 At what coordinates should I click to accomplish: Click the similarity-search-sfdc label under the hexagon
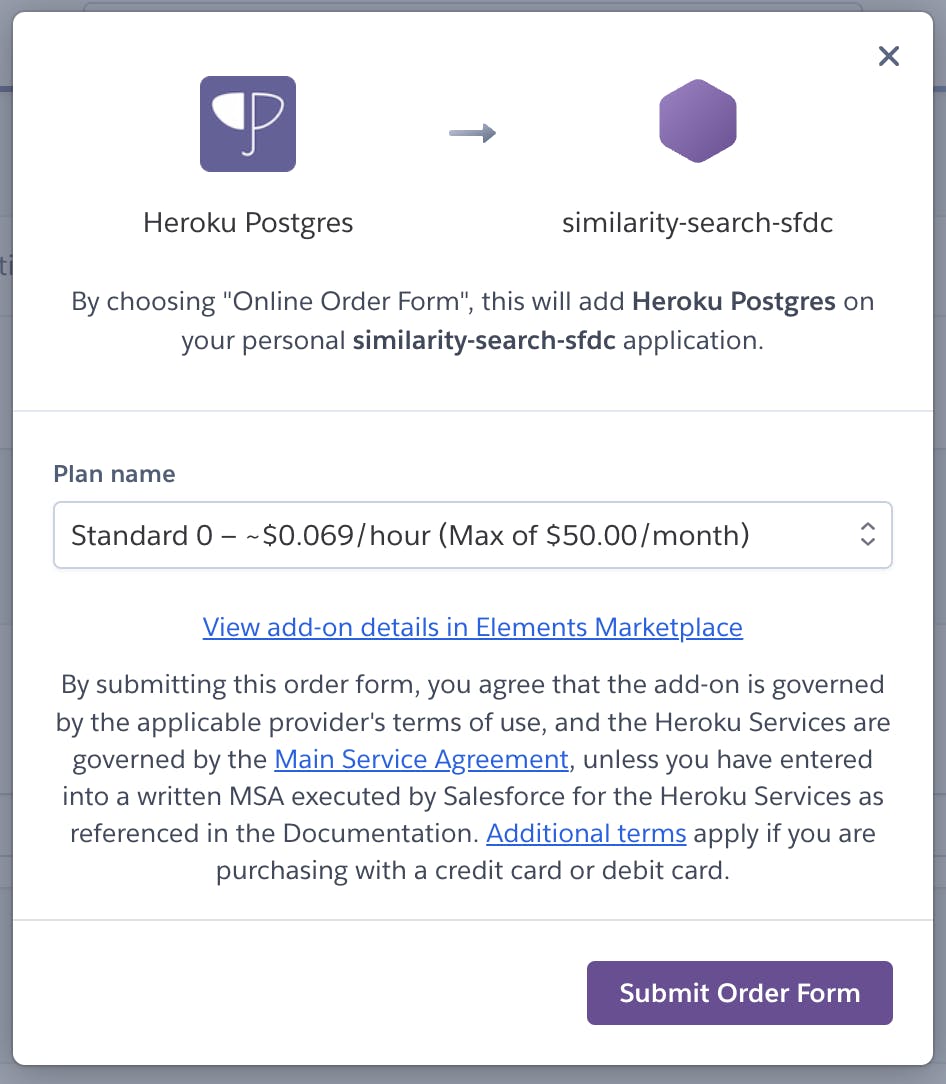coord(698,223)
